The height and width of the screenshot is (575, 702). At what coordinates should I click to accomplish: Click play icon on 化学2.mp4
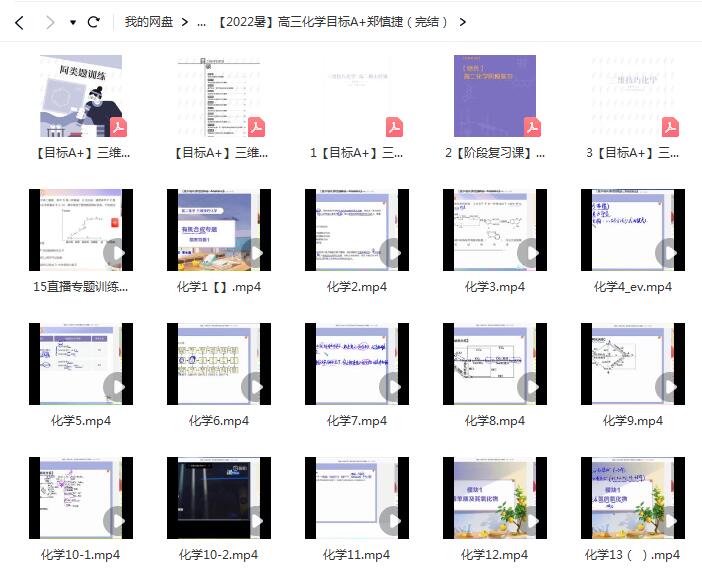tap(393, 253)
